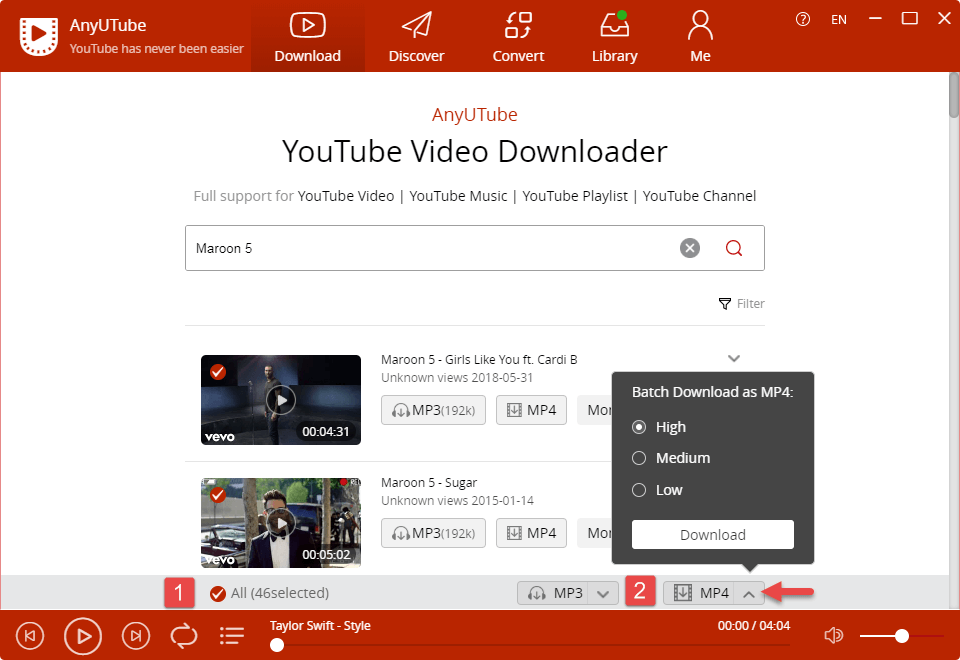Screen dimensions: 960x660
Task: Play the Sugar video thumbnail preview
Action: 281,523
